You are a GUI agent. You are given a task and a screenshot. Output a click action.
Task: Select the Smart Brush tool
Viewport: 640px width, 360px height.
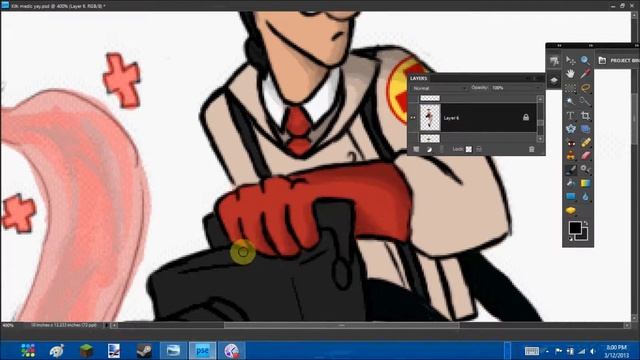click(x=585, y=169)
